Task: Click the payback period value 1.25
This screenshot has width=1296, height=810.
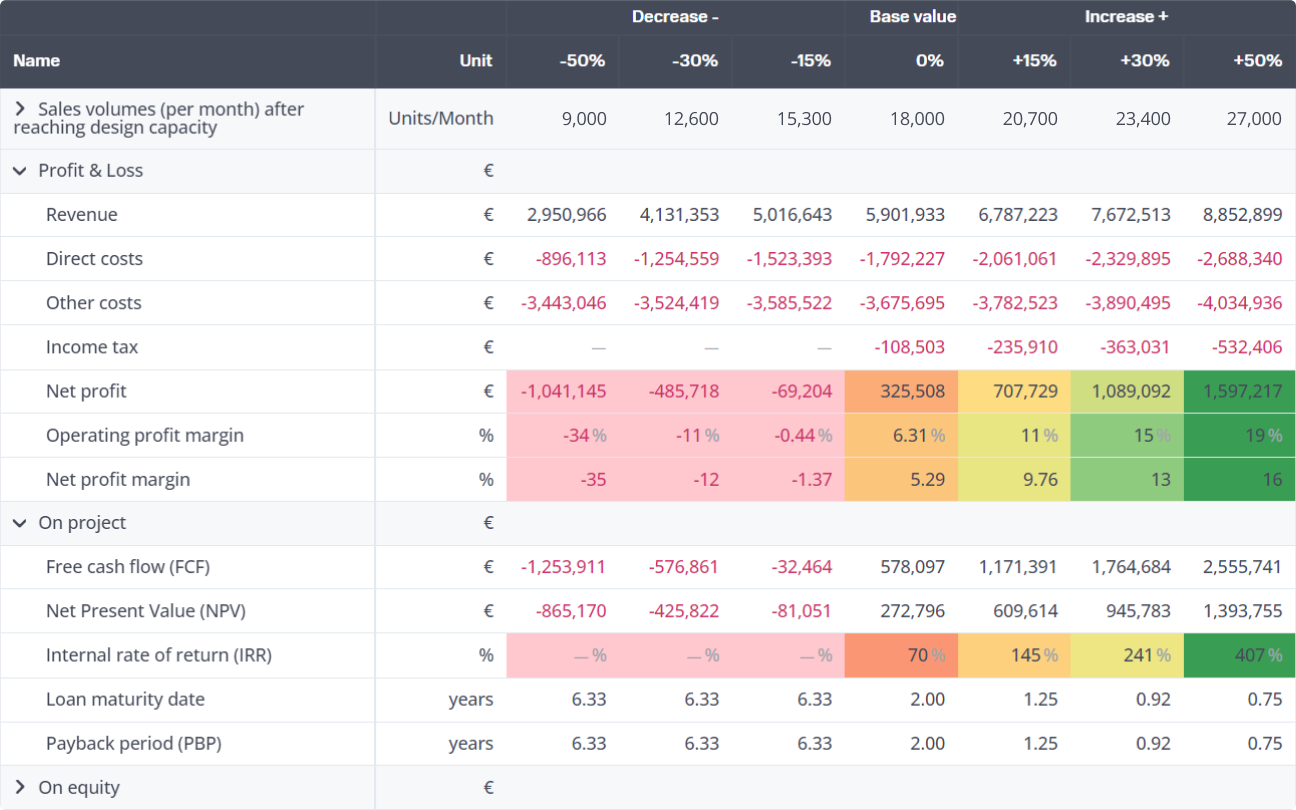Action: [1041, 743]
